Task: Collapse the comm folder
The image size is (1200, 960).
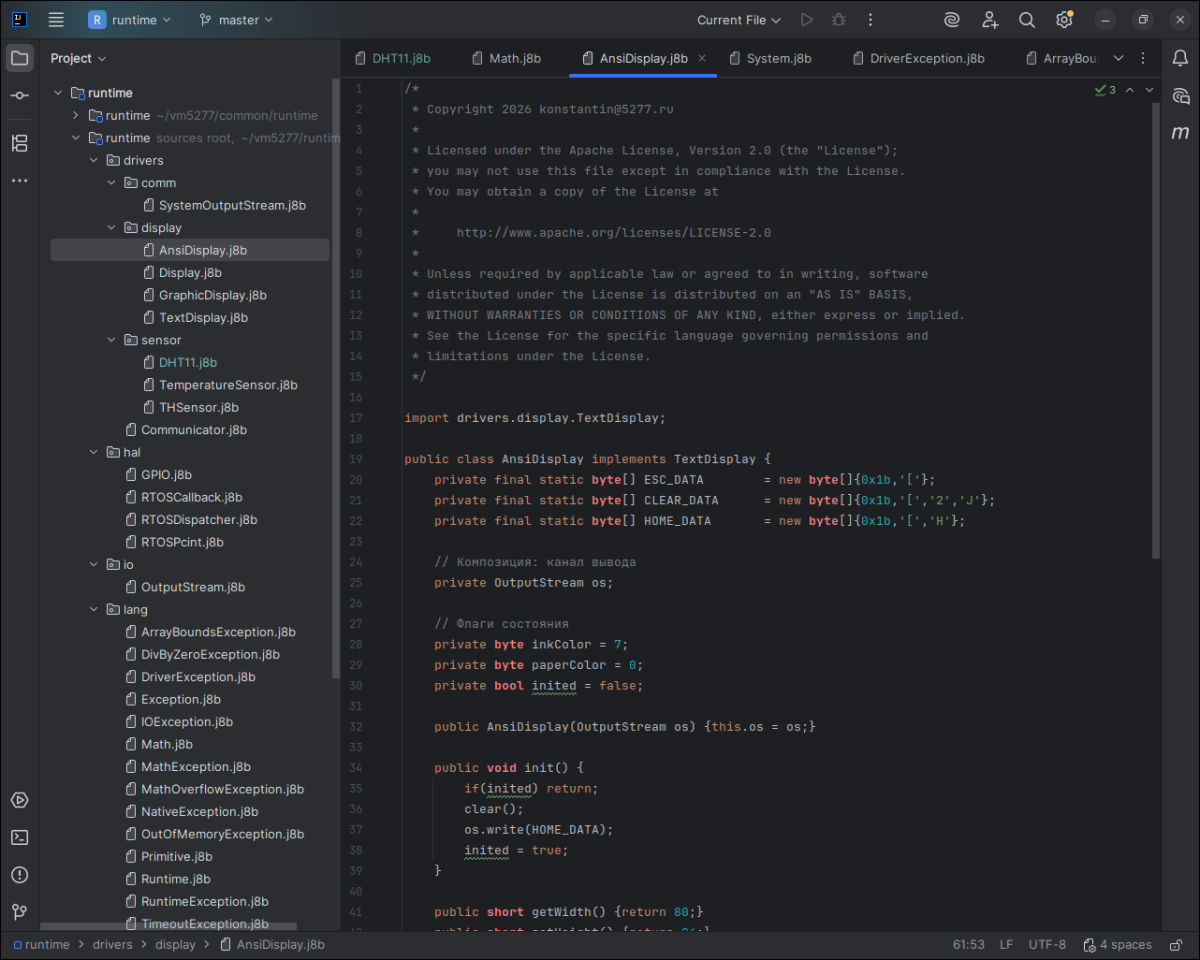Action: (x=112, y=183)
